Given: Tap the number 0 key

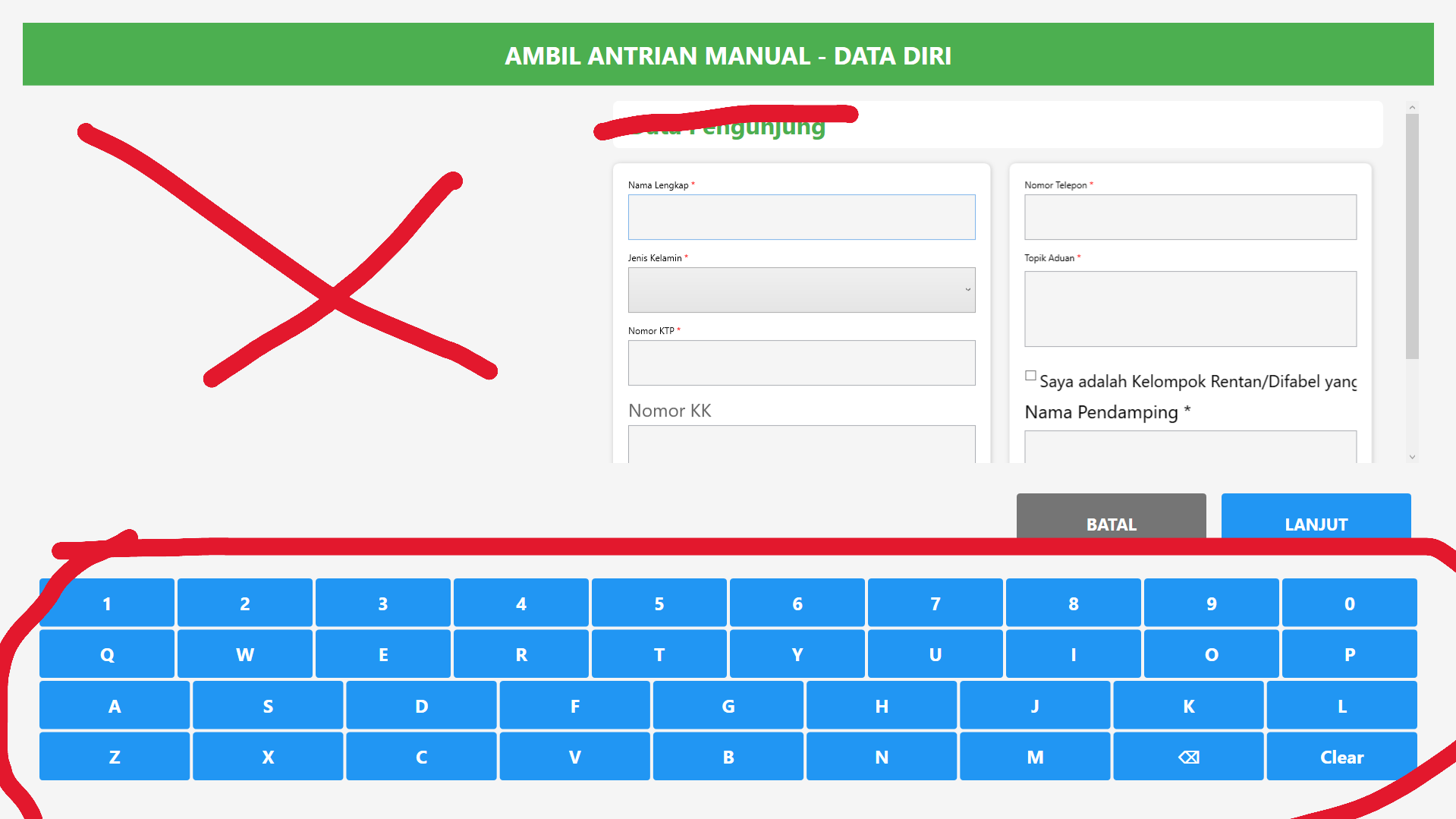Looking at the screenshot, I should click(1349, 603).
